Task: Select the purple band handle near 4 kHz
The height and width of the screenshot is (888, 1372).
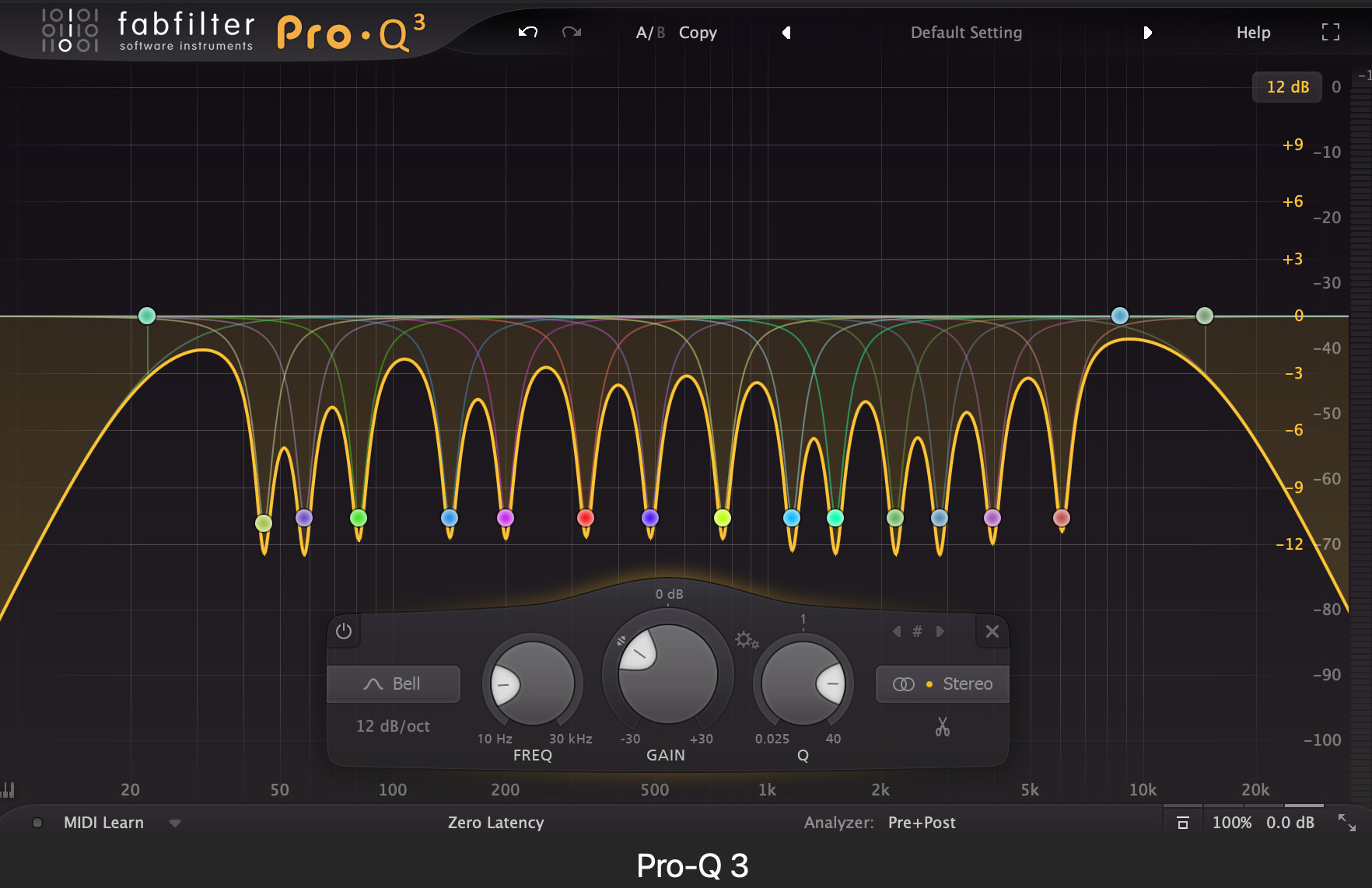Action: 992,518
